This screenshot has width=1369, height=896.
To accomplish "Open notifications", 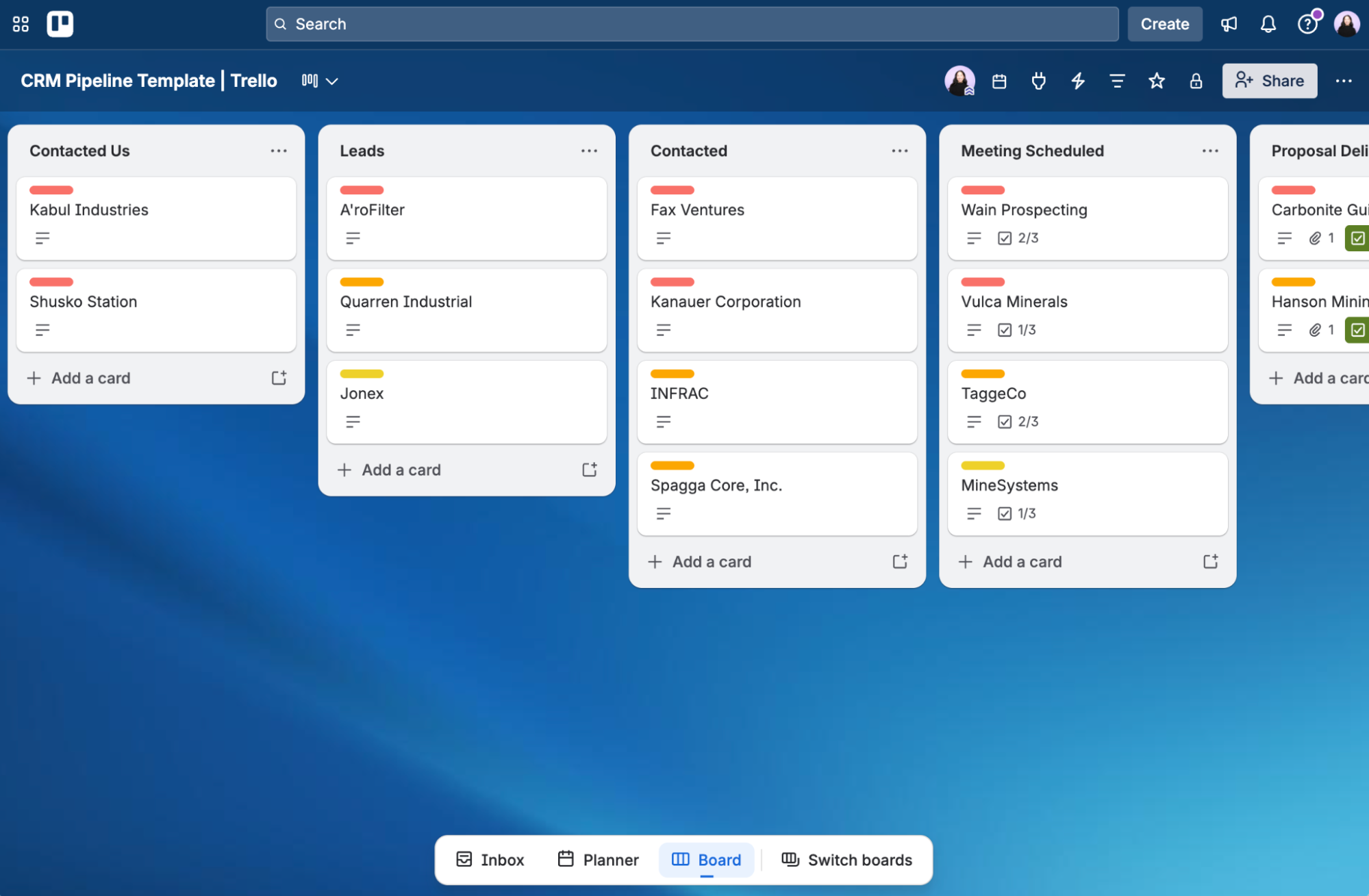I will [x=1268, y=23].
